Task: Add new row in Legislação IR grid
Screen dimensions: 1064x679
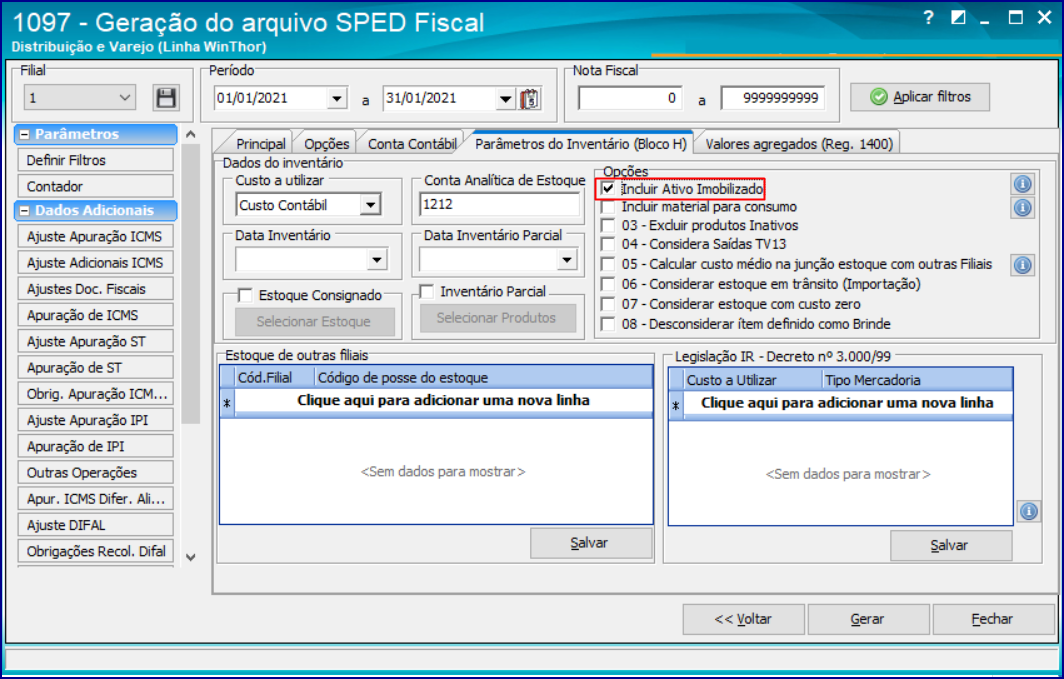Action: pyautogui.click(x=847, y=404)
